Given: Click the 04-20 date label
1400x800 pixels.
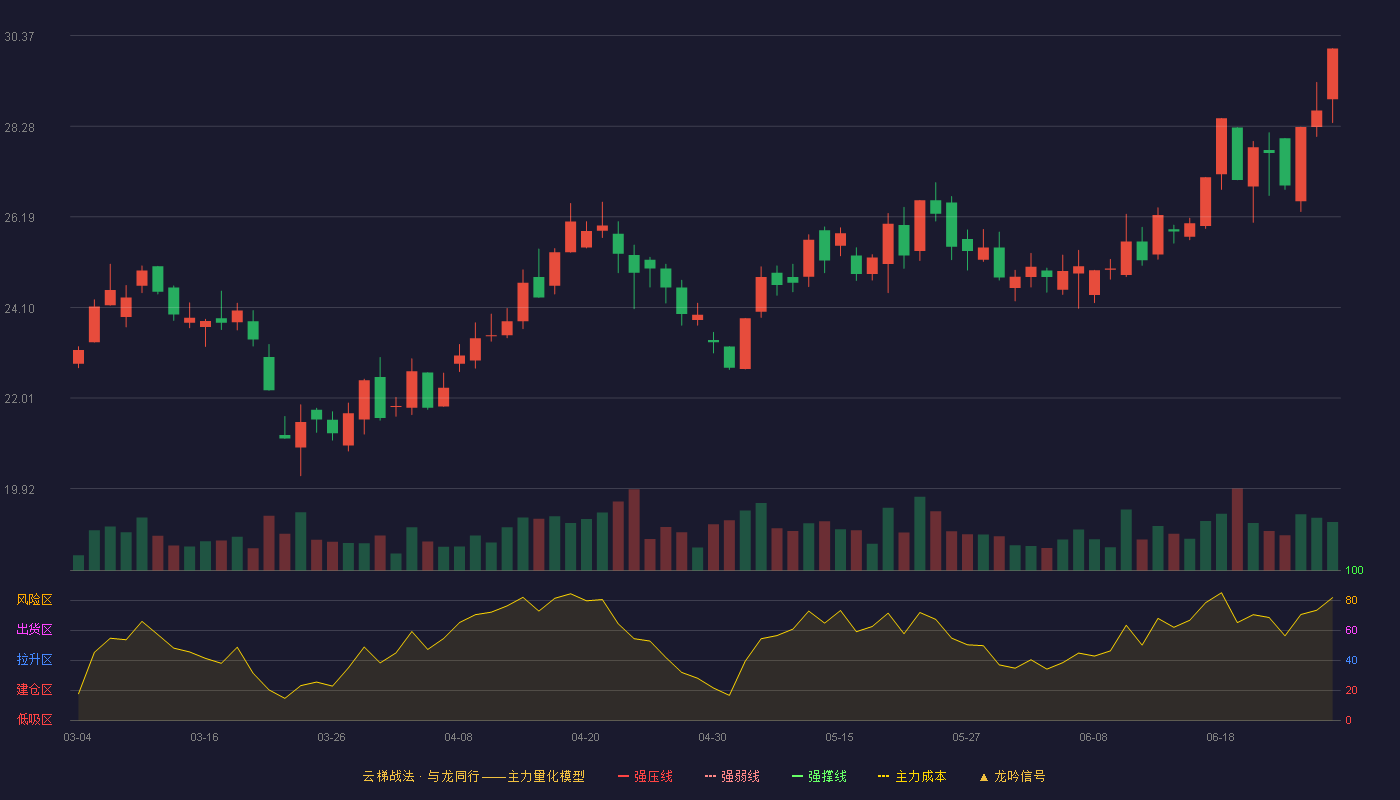Looking at the screenshot, I should [x=585, y=737].
